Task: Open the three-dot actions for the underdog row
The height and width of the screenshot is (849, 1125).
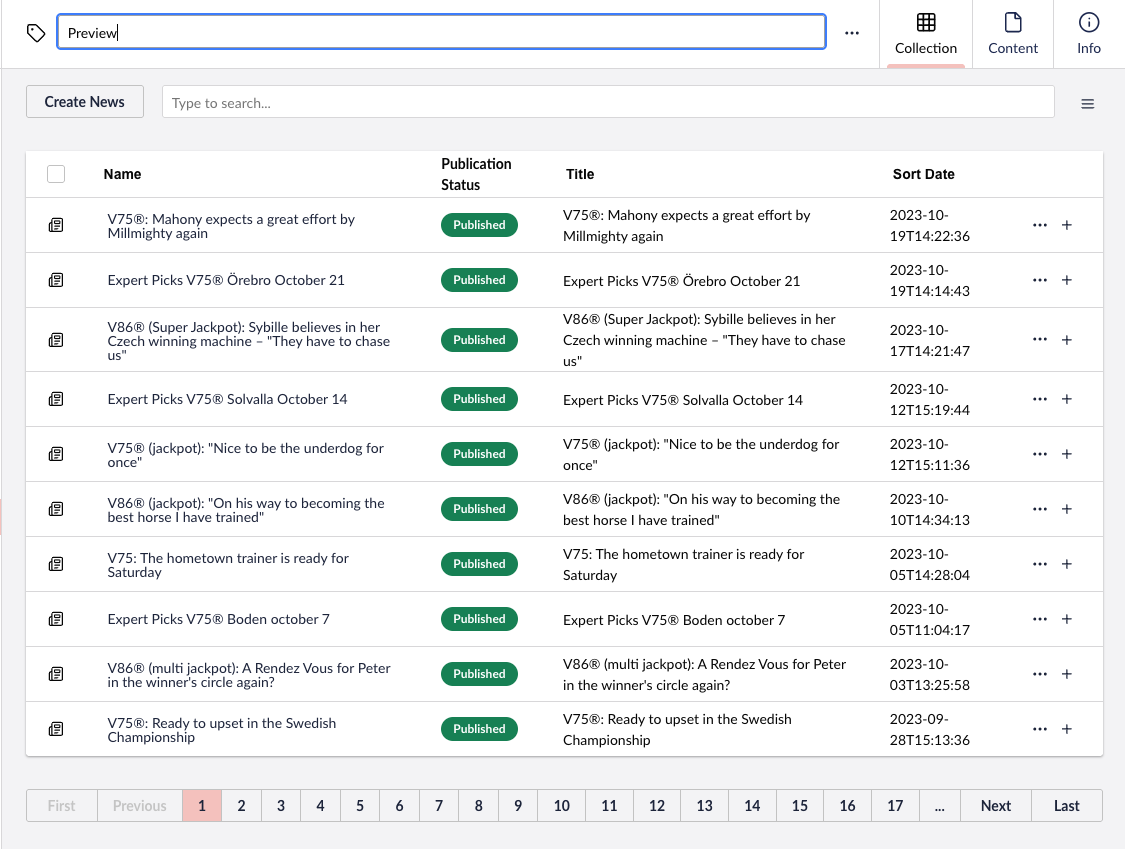Action: click(x=1040, y=454)
